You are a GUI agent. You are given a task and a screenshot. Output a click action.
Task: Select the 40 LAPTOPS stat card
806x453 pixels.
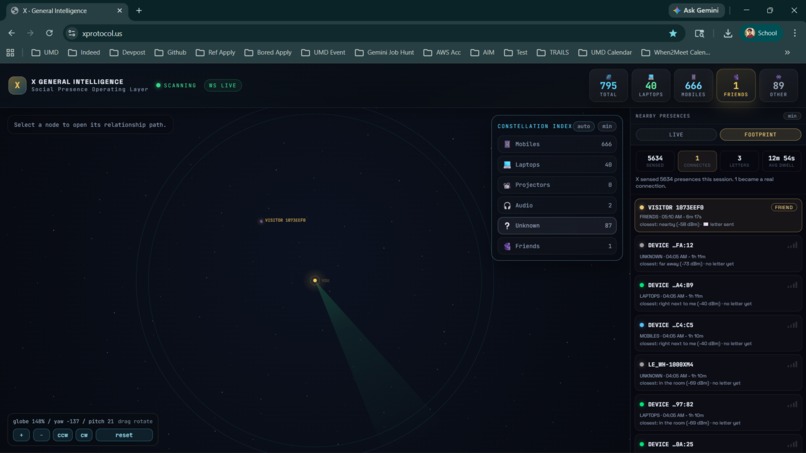651,85
